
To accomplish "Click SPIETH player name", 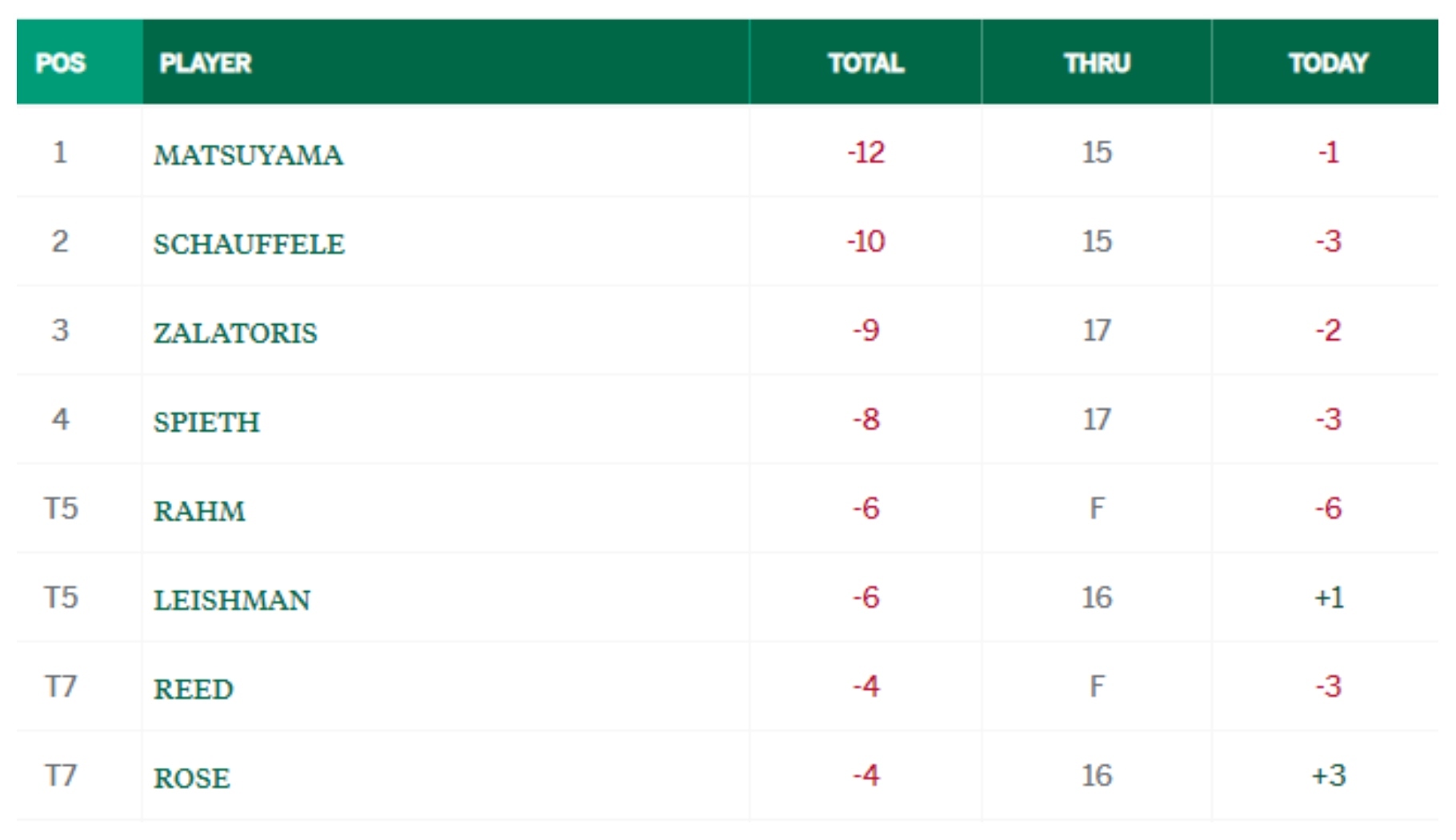I will point(206,422).
